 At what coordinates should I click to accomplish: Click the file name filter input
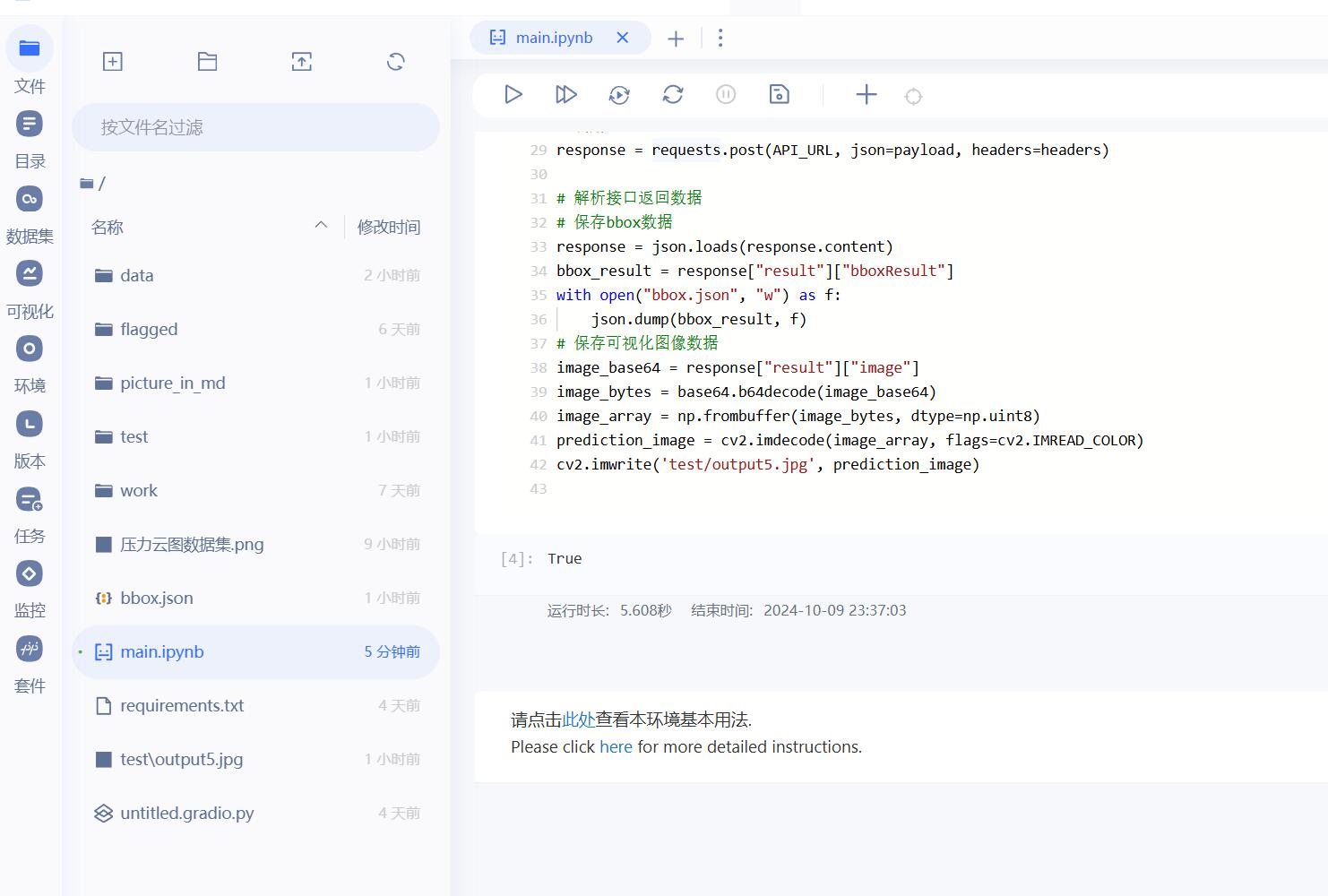coord(255,127)
